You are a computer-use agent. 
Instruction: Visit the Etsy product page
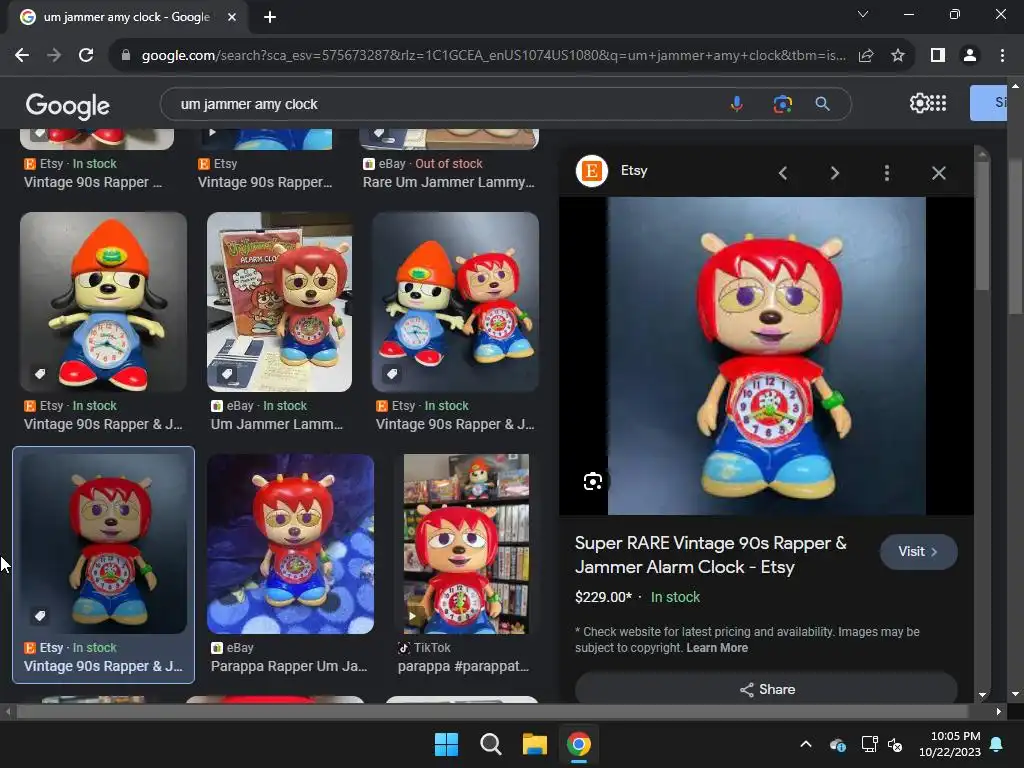918,552
